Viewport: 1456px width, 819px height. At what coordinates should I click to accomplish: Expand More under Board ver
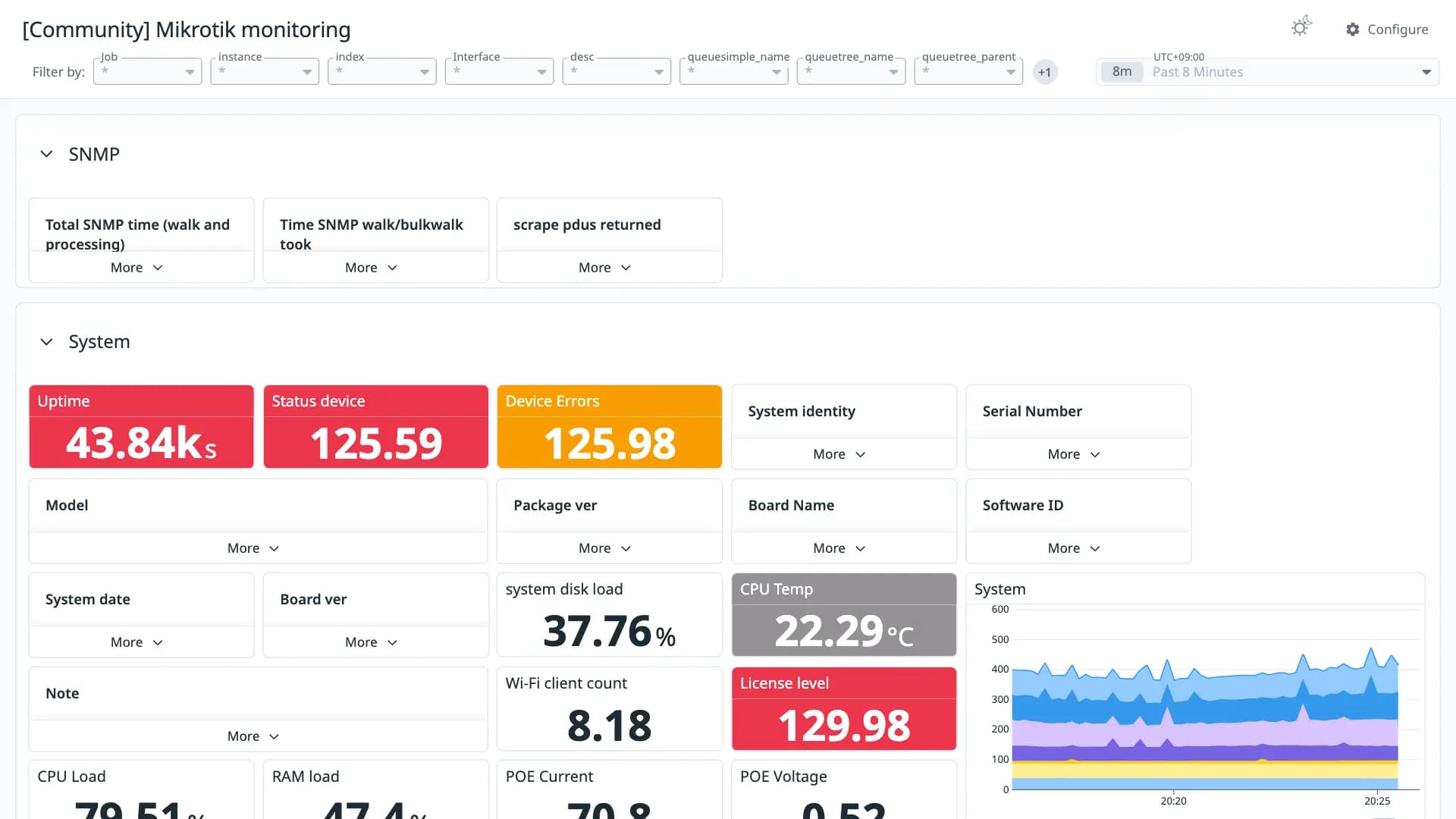click(371, 642)
